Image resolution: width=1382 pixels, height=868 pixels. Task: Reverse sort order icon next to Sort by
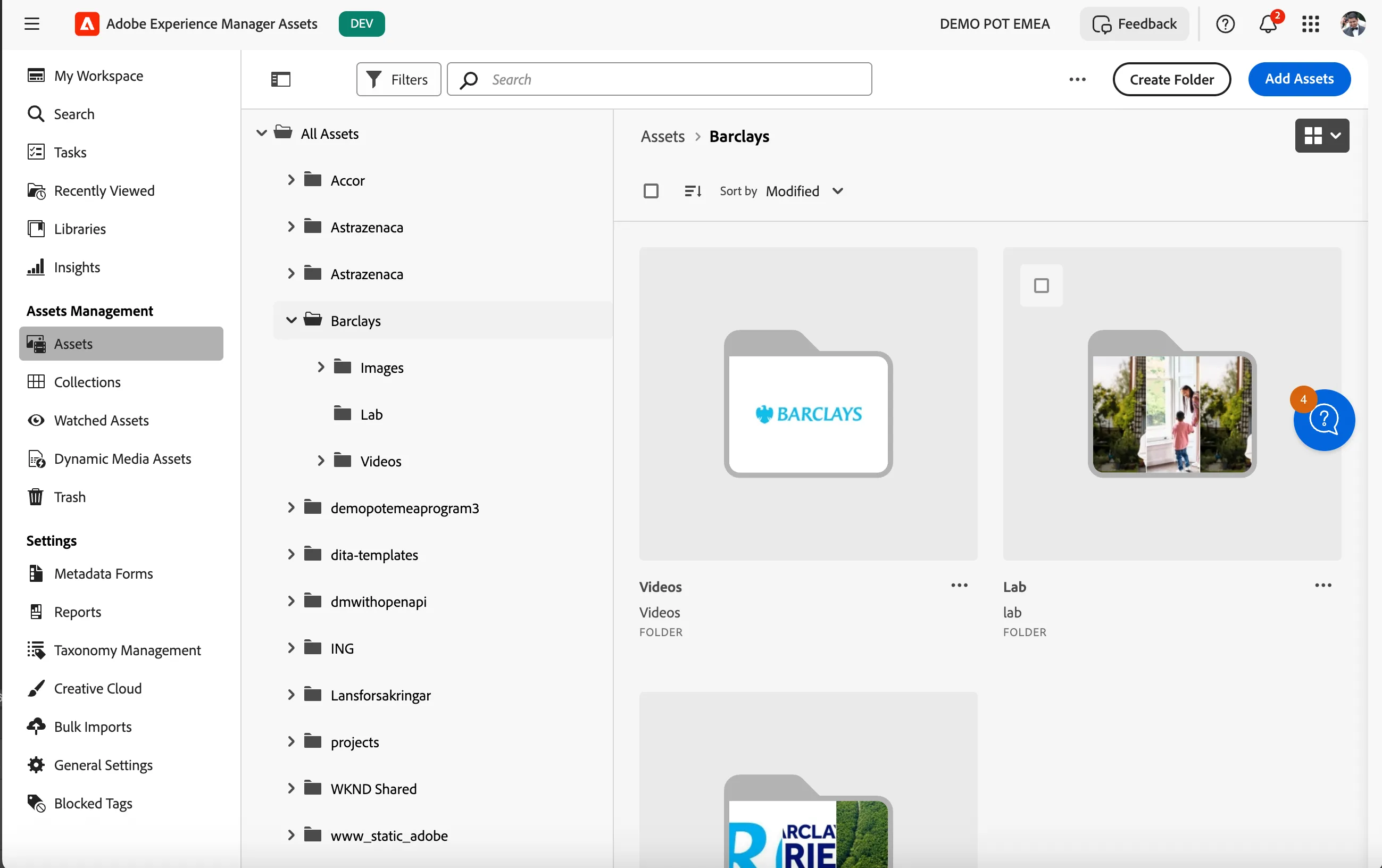click(x=693, y=191)
